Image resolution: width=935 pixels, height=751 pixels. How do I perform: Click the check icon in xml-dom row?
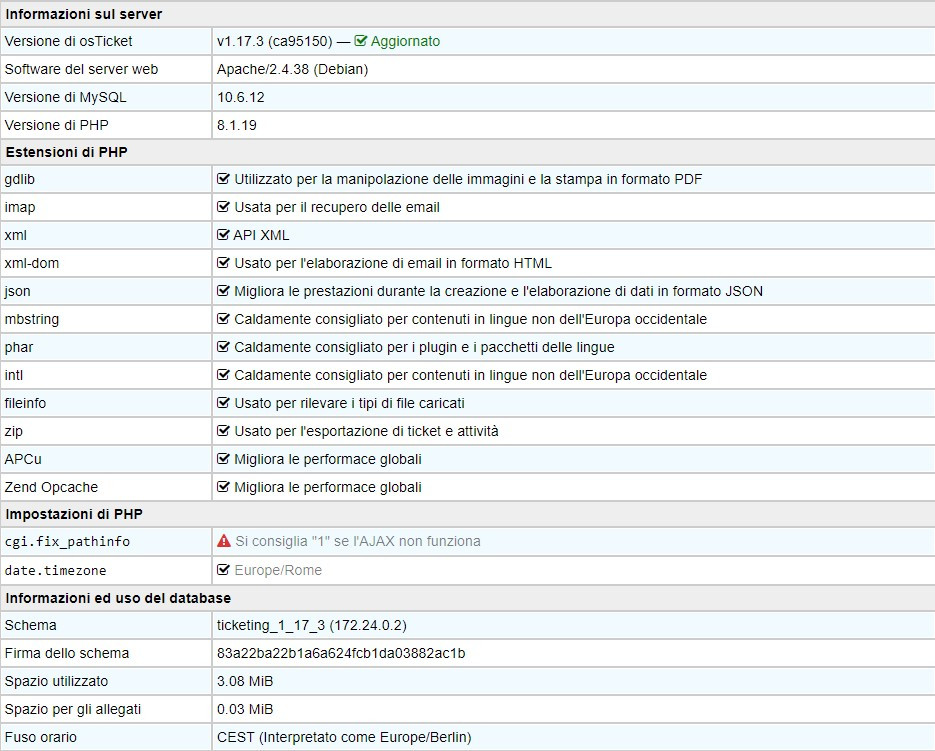(x=224, y=263)
